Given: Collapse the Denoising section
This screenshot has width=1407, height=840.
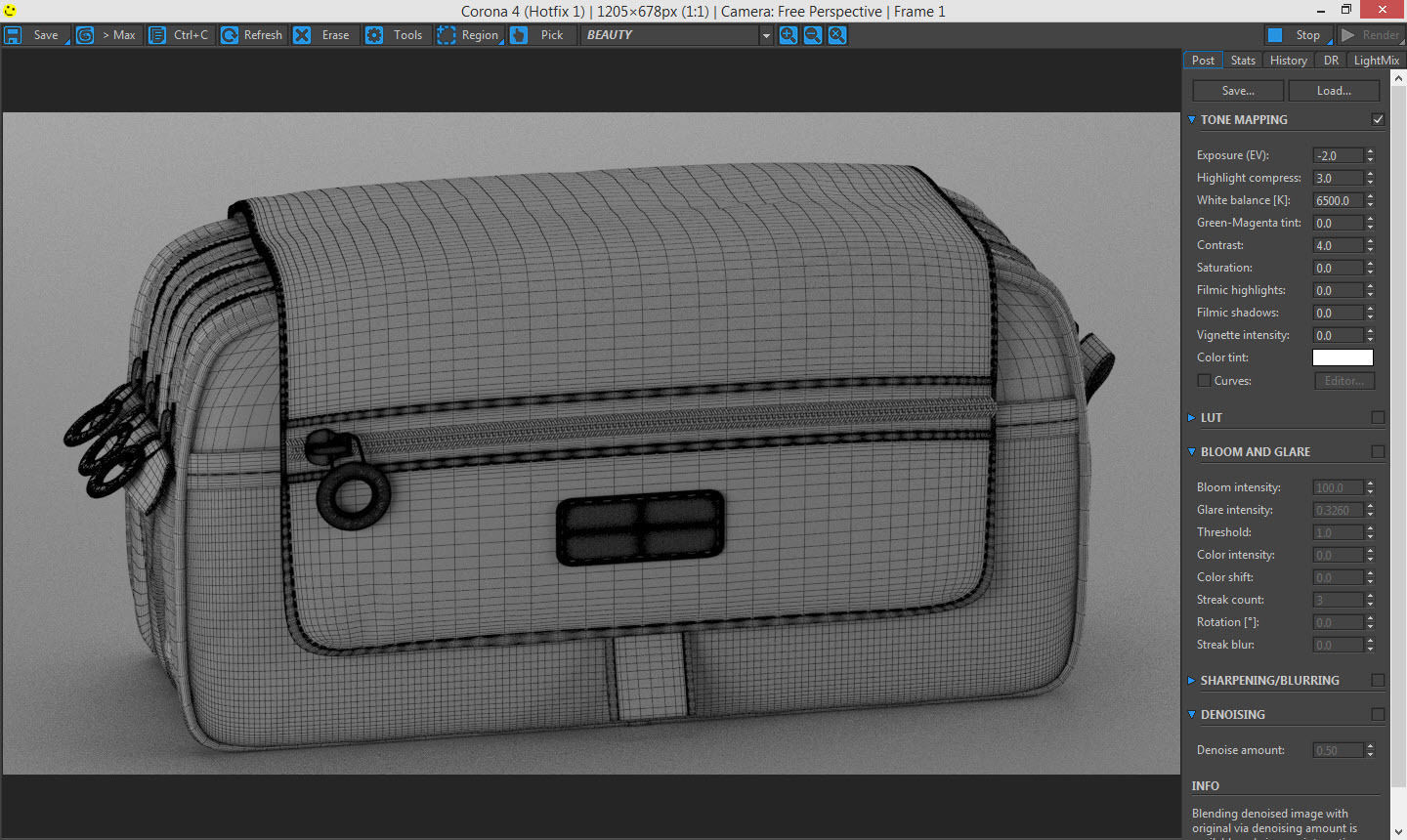Looking at the screenshot, I should [x=1191, y=714].
